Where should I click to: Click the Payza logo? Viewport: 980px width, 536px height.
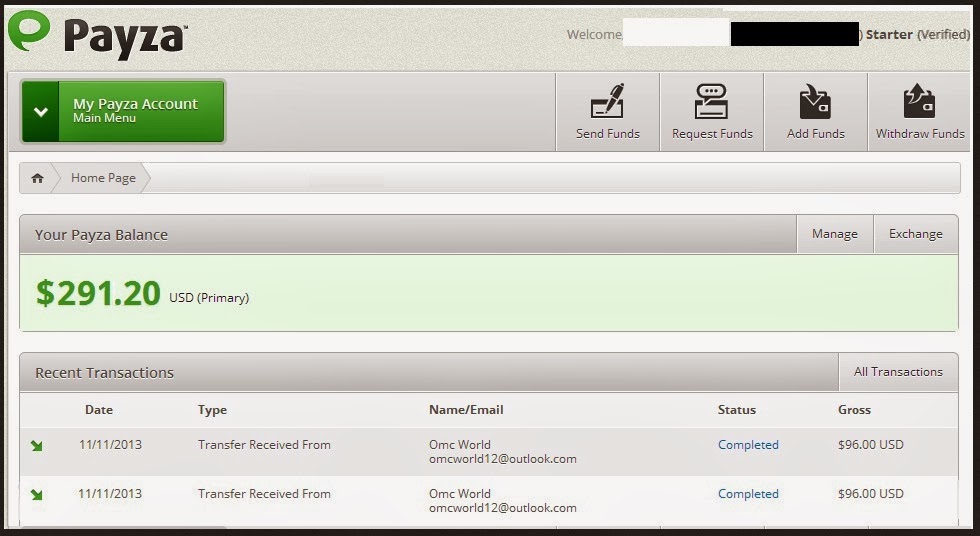98,34
